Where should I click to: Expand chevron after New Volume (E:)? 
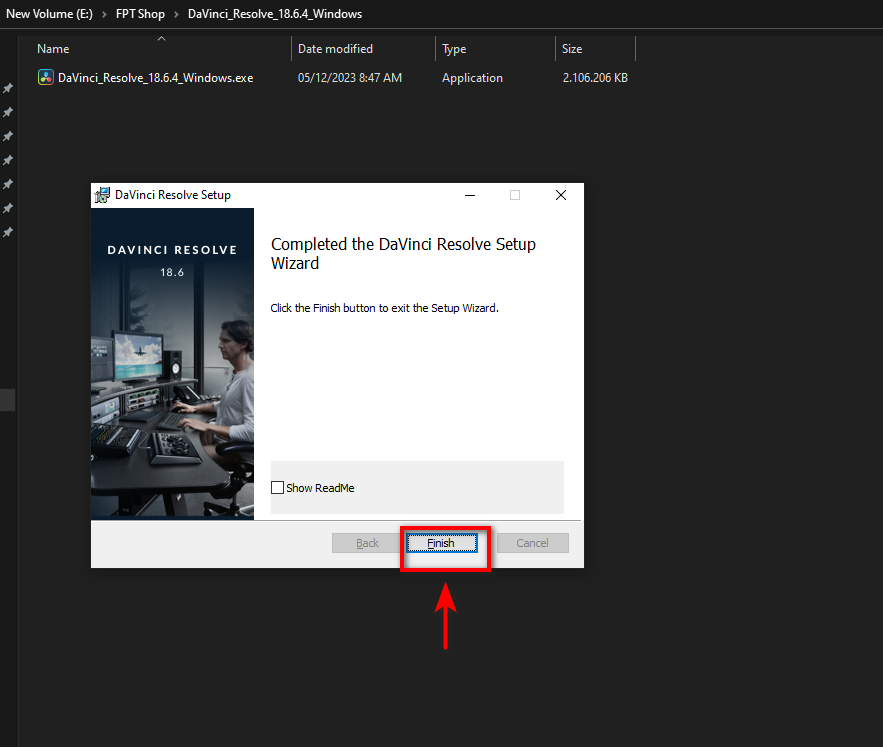pyautogui.click(x=104, y=15)
